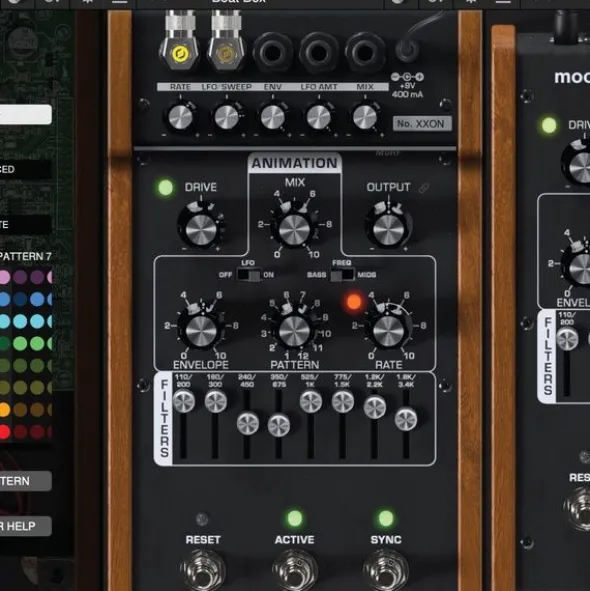Click the ANIMATION section title tab
The height and width of the screenshot is (591, 590).
pos(294,163)
